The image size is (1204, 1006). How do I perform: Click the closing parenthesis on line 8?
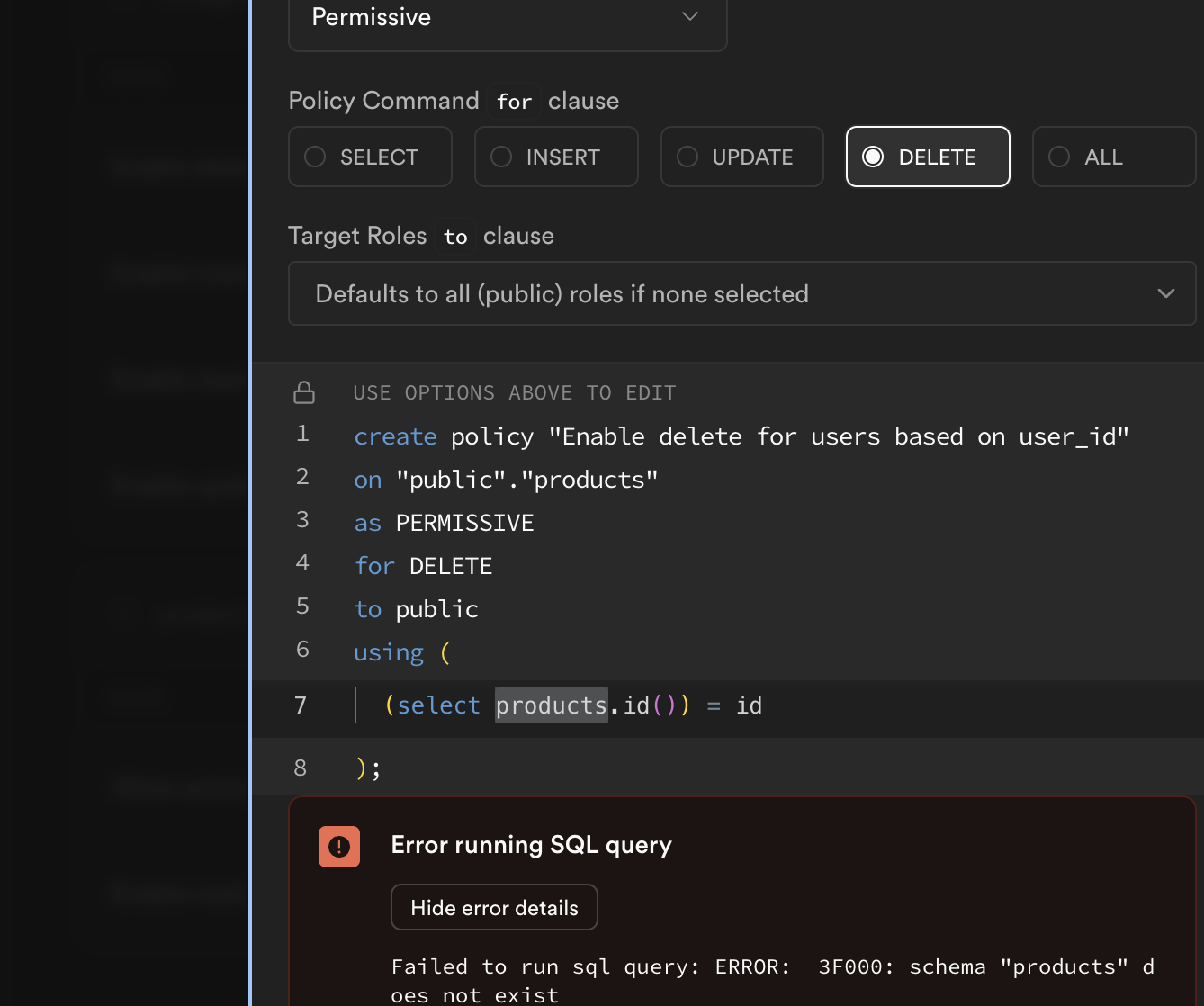361,768
